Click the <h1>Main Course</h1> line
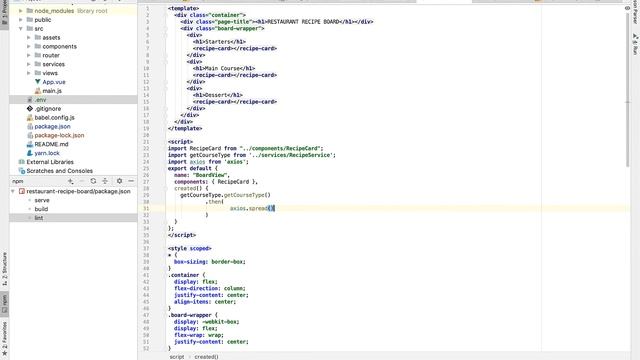640x360 pixels. click(x=224, y=68)
